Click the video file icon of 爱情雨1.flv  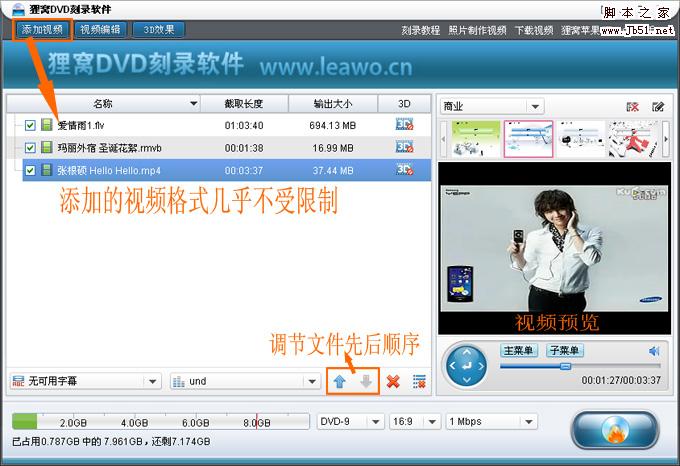click(46, 125)
